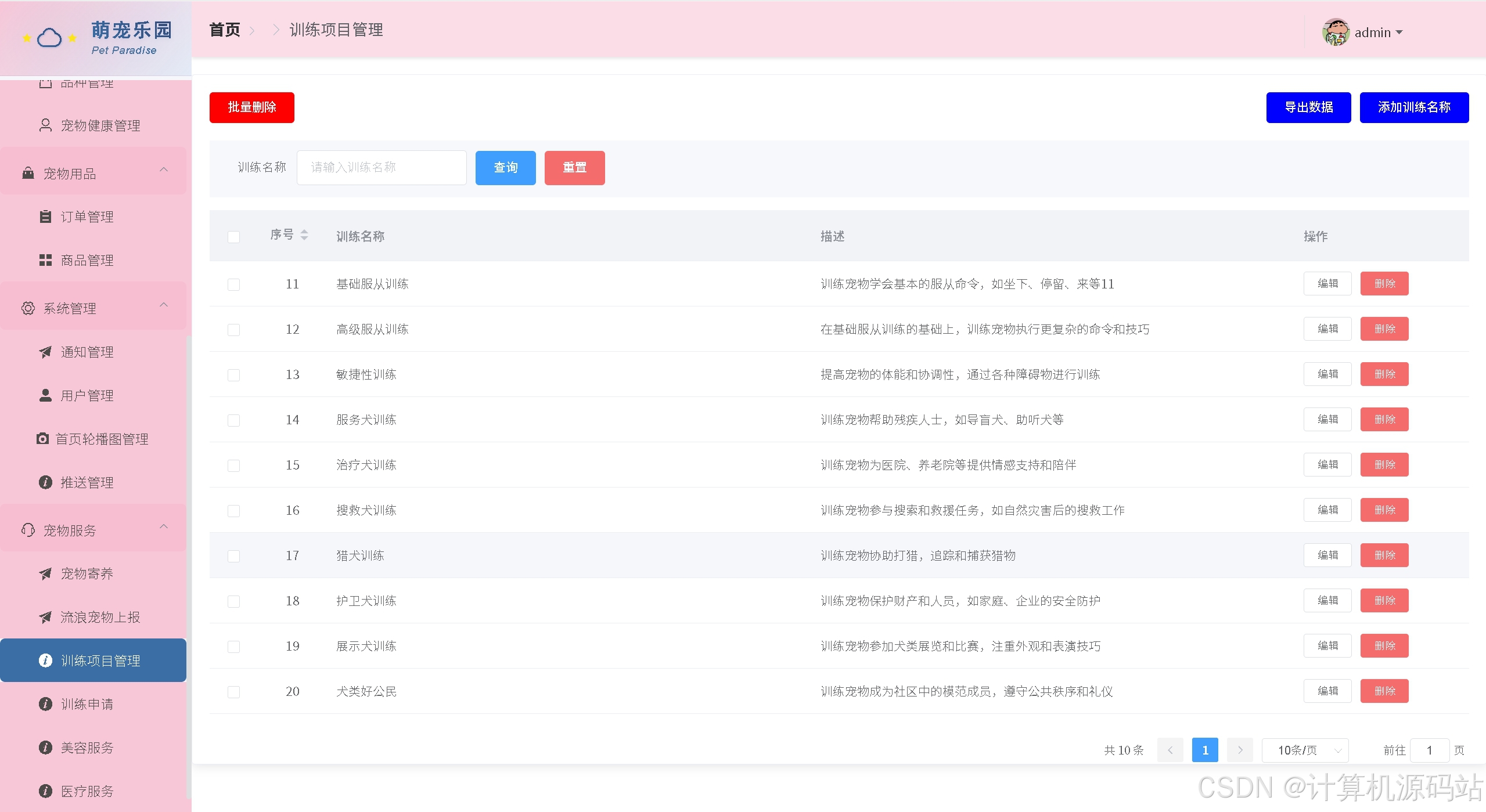The width and height of the screenshot is (1486, 812).
Task: Click the 共 10 条 total count text
Action: tap(1124, 750)
